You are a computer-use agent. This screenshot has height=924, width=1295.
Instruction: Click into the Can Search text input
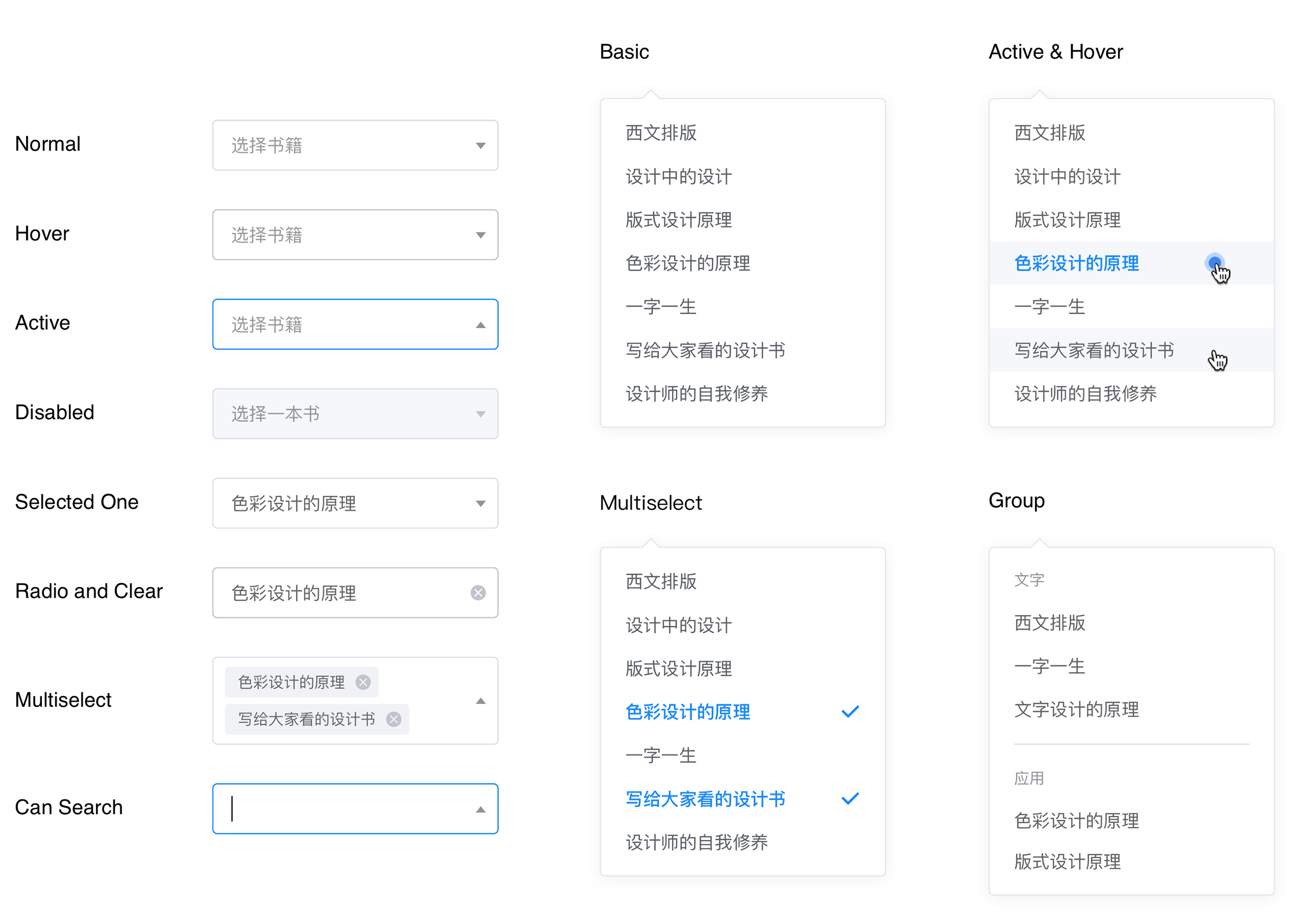pos(341,809)
